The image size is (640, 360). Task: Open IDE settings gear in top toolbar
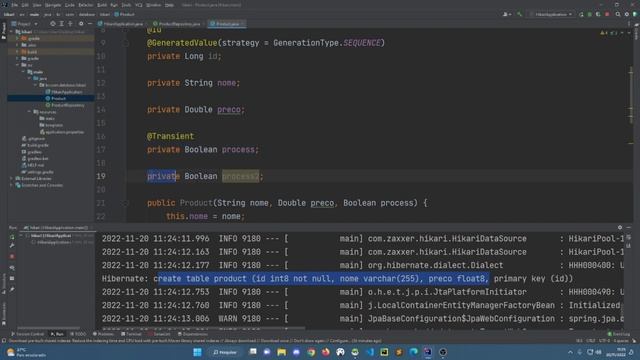coord(627,14)
